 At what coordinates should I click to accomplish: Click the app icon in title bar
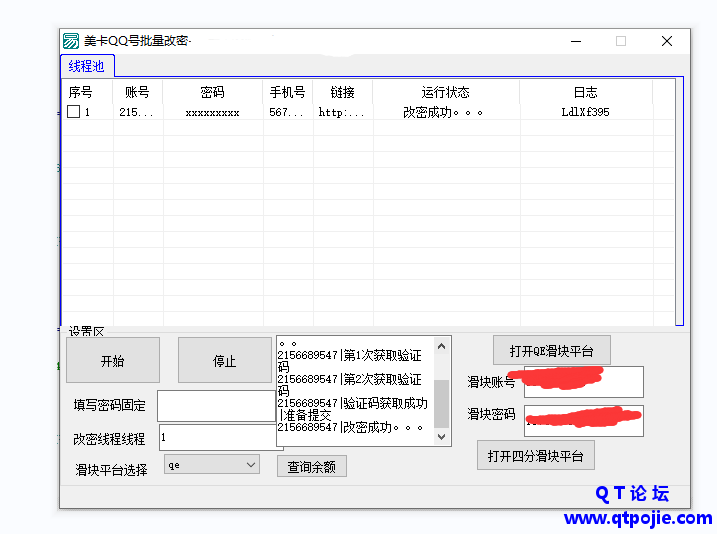click(71, 41)
